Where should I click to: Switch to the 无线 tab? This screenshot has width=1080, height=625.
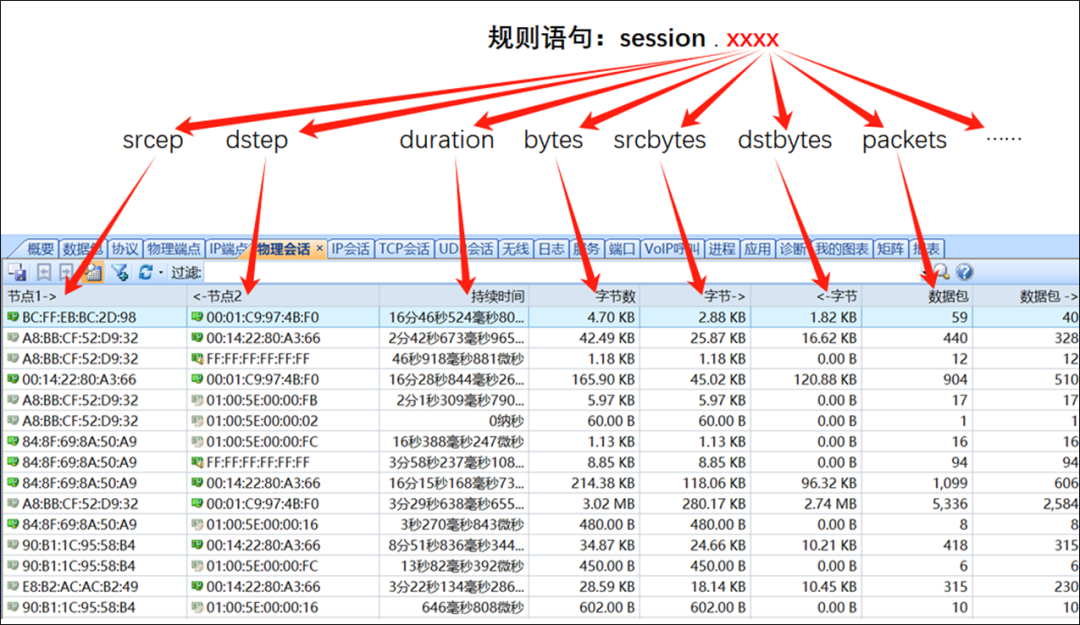(x=515, y=249)
